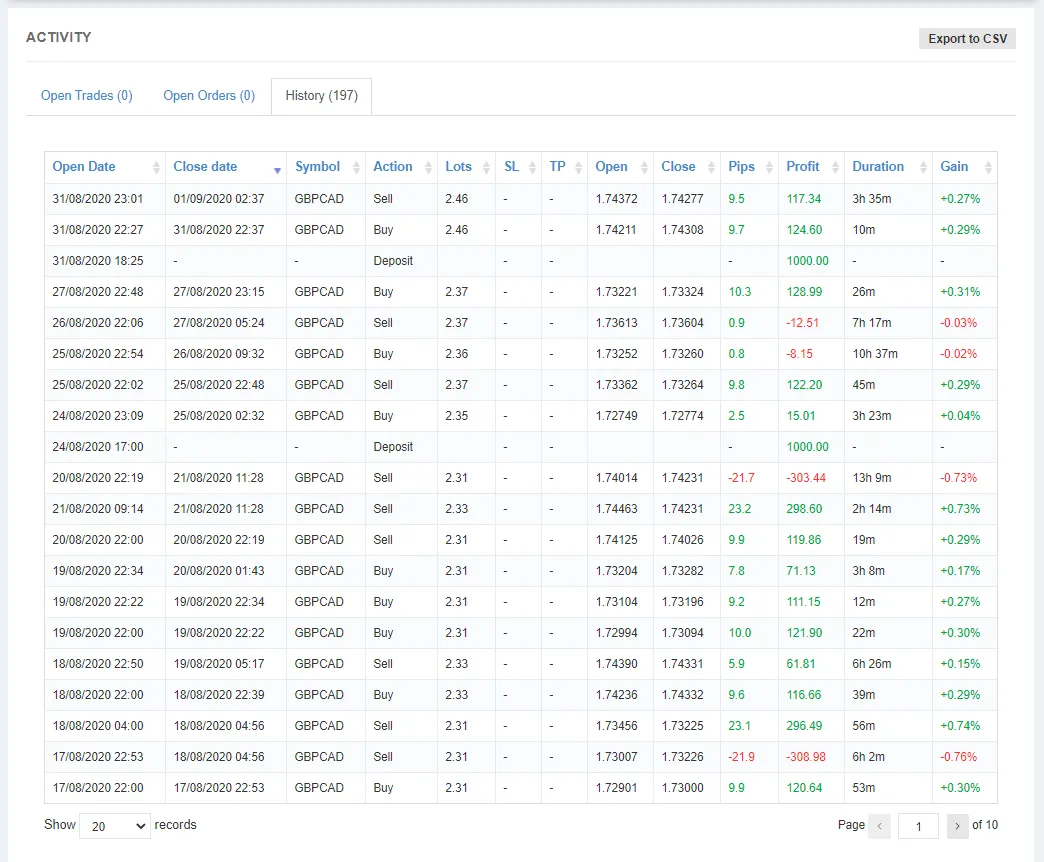Click the Export to CSV button
This screenshot has height=862, width=1044.
(967, 39)
